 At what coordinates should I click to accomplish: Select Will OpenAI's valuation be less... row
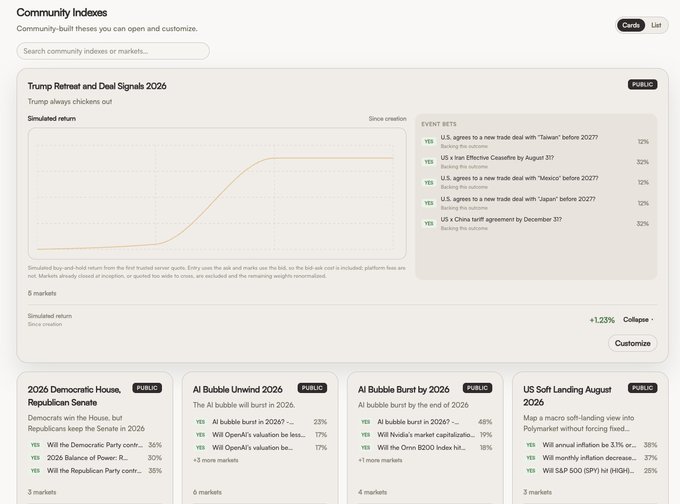(x=260, y=435)
